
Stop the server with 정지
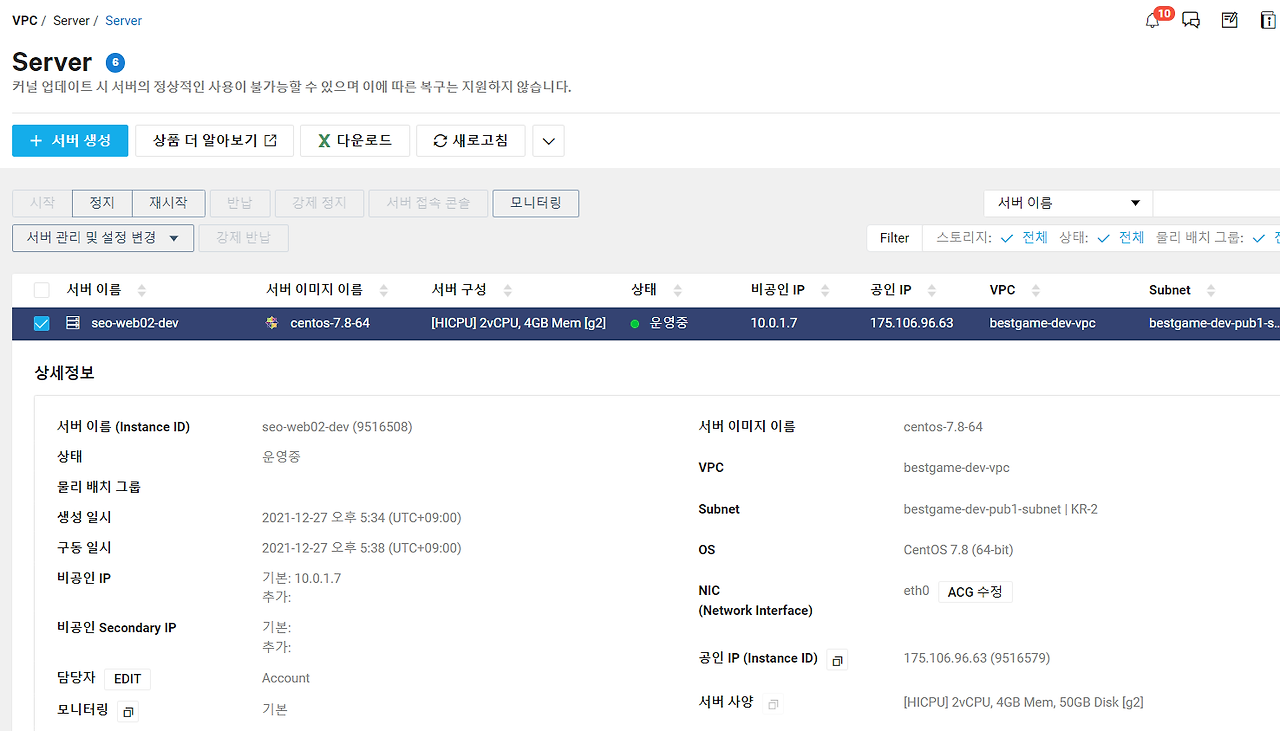(102, 203)
